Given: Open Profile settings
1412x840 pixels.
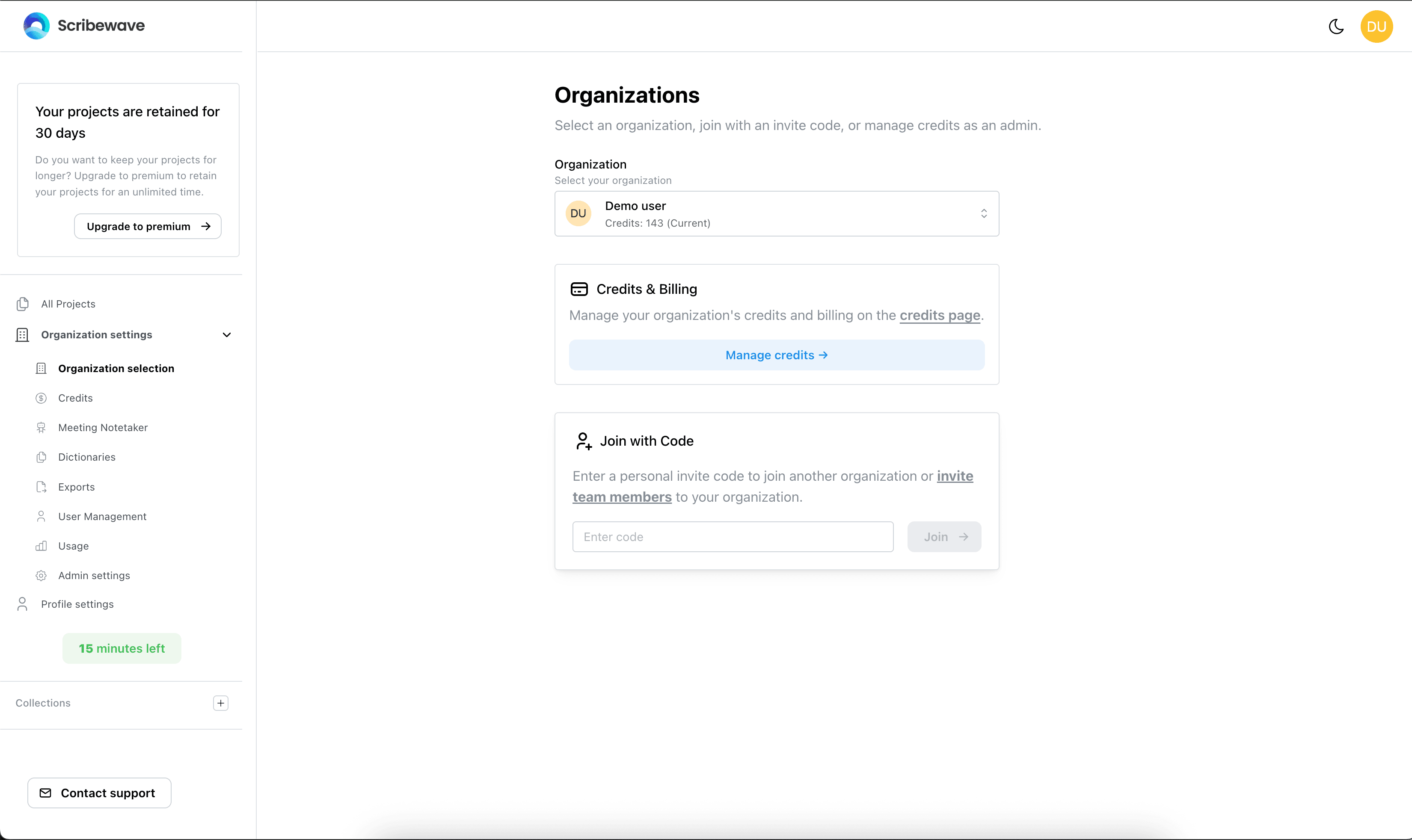Looking at the screenshot, I should pos(77,604).
